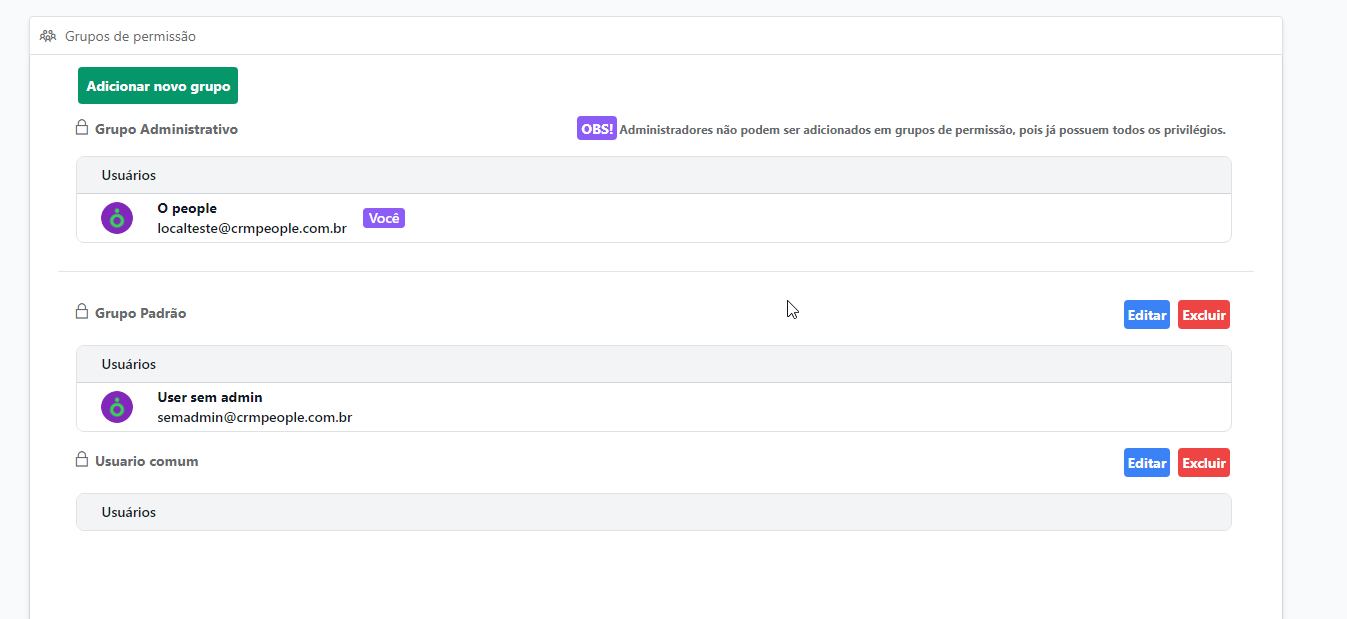Select the User sem admin name

tap(210, 397)
